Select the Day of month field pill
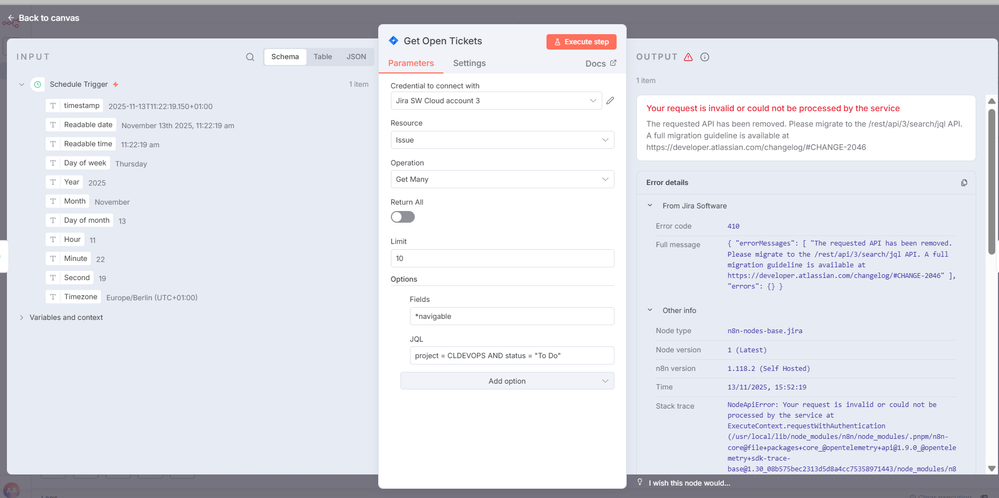 click(80, 220)
